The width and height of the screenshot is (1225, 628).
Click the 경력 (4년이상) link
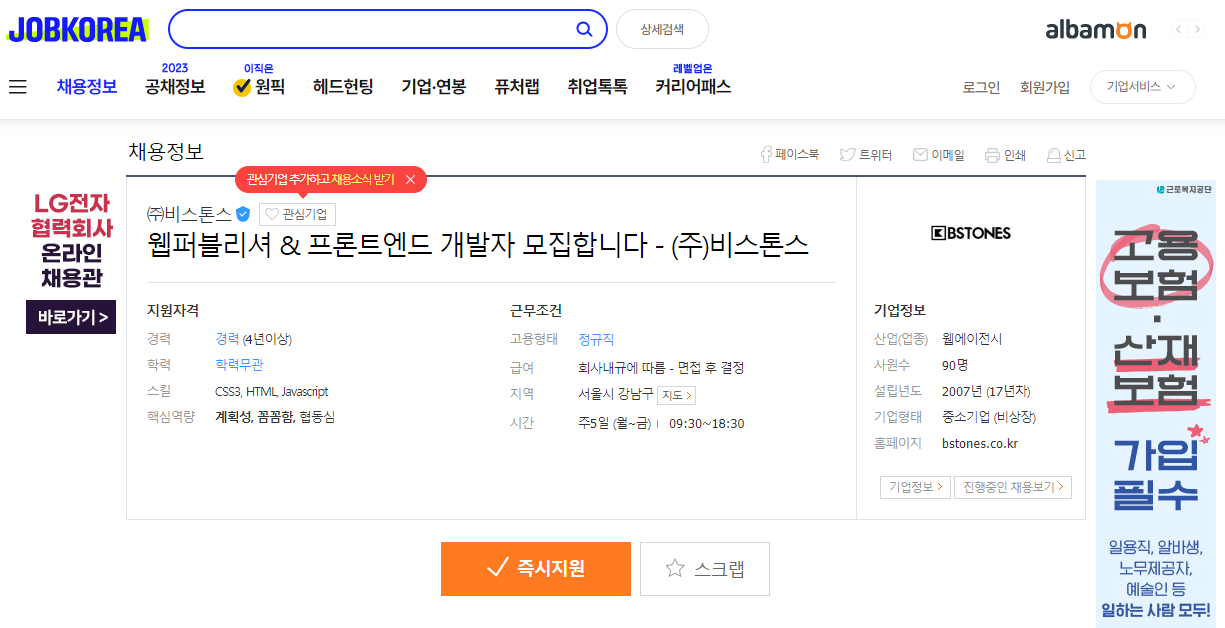pos(253,339)
